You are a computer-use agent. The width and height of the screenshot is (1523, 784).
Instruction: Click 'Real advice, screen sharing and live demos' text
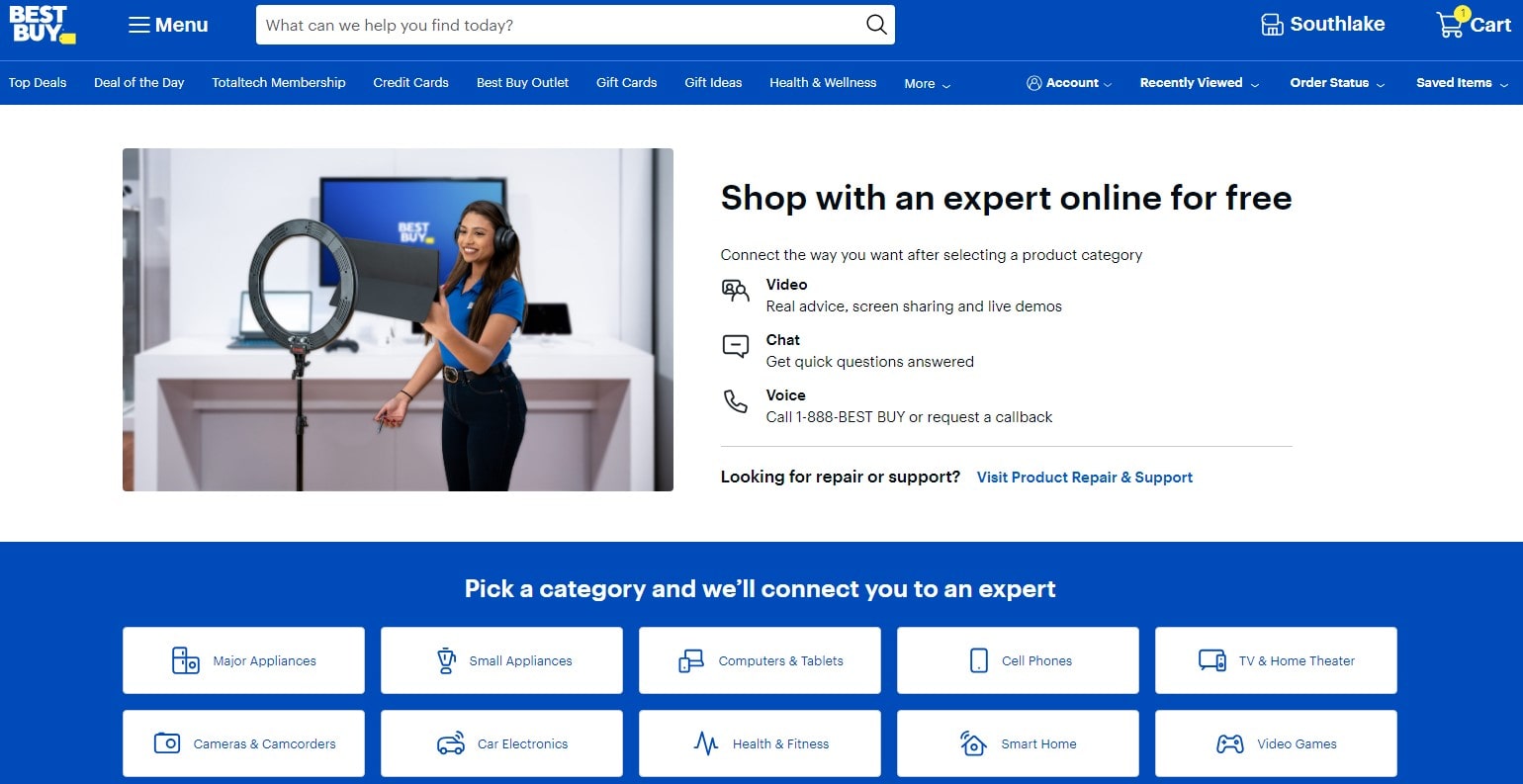point(914,306)
